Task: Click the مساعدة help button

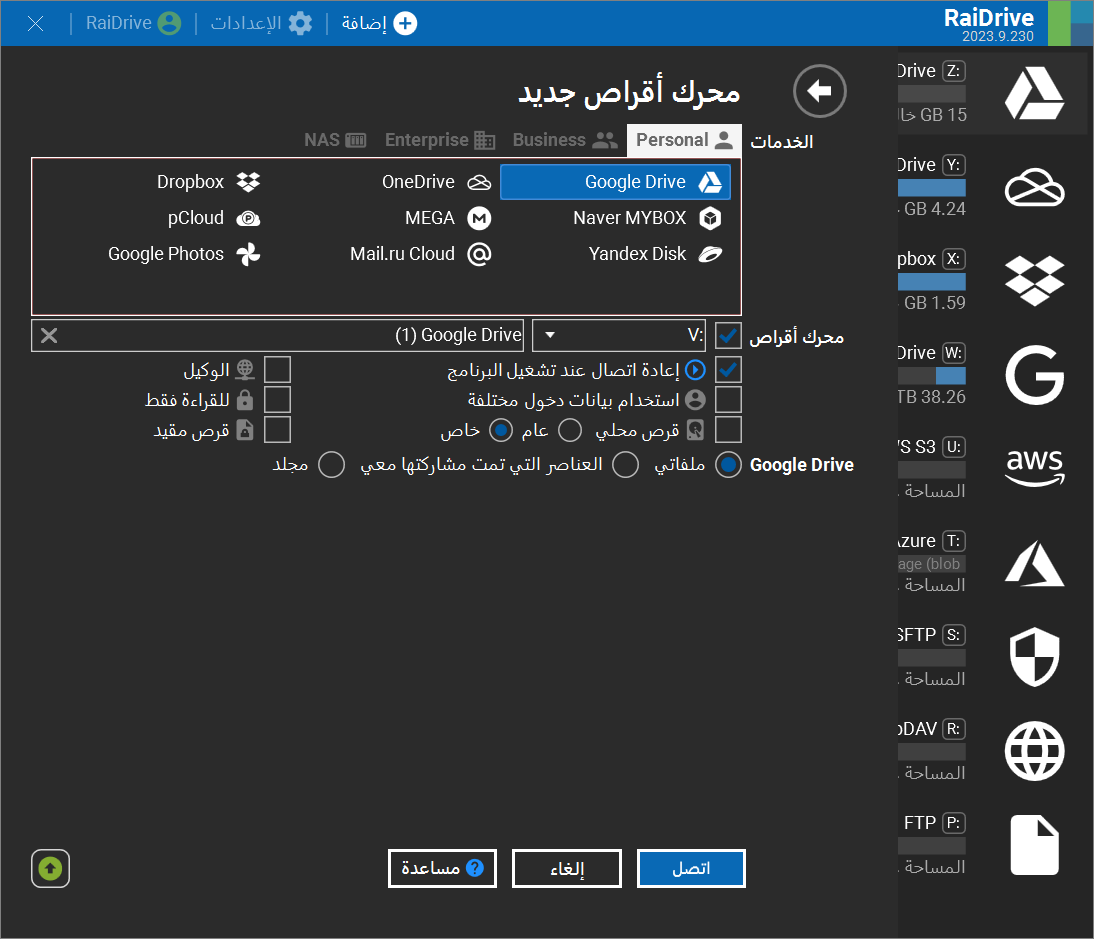Action: click(x=442, y=869)
